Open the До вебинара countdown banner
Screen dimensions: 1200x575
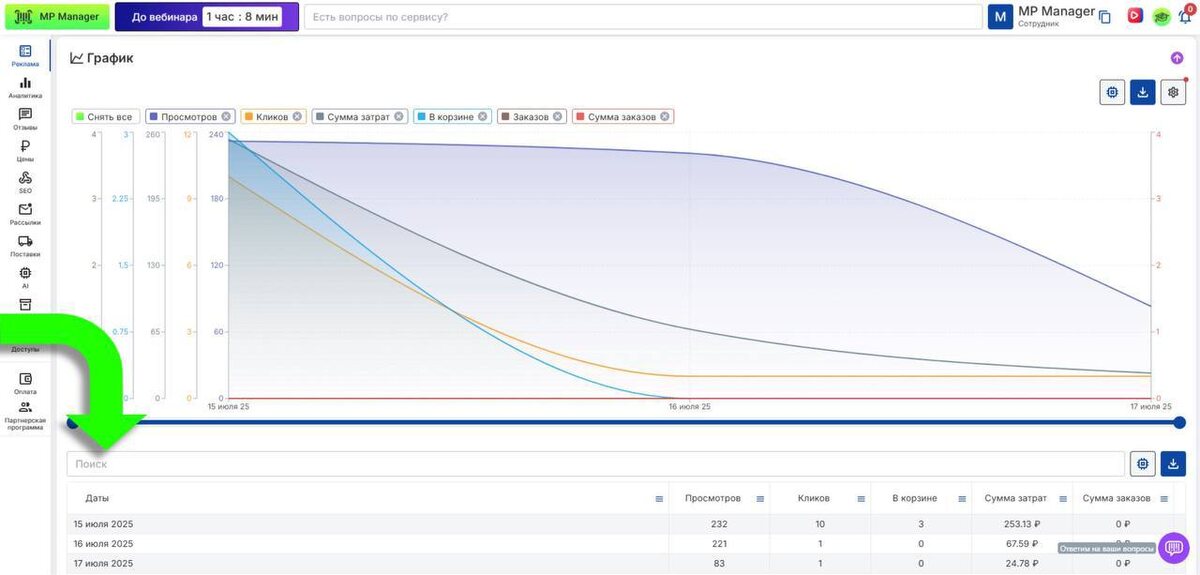207,16
